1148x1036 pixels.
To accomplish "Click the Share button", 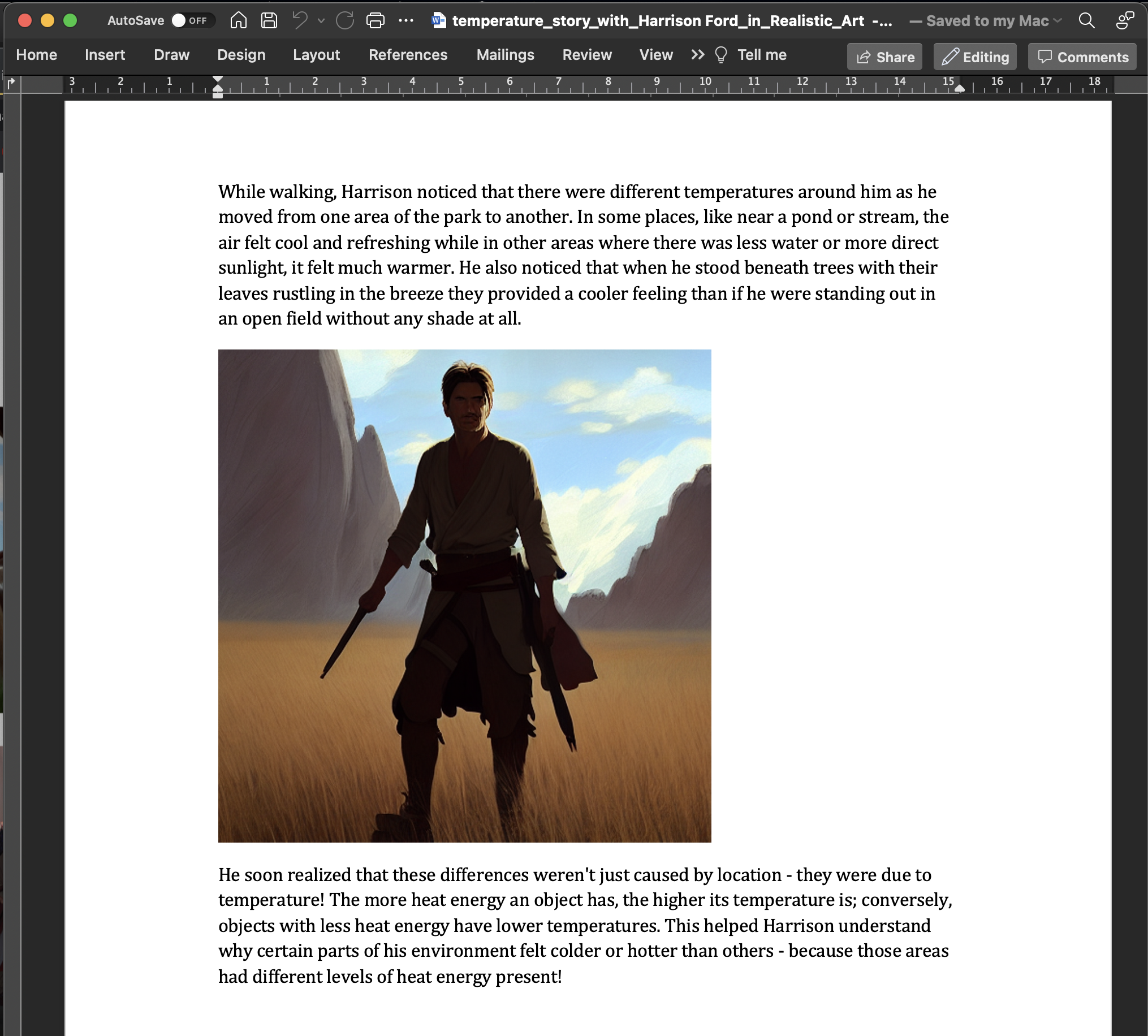I will [884, 57].
